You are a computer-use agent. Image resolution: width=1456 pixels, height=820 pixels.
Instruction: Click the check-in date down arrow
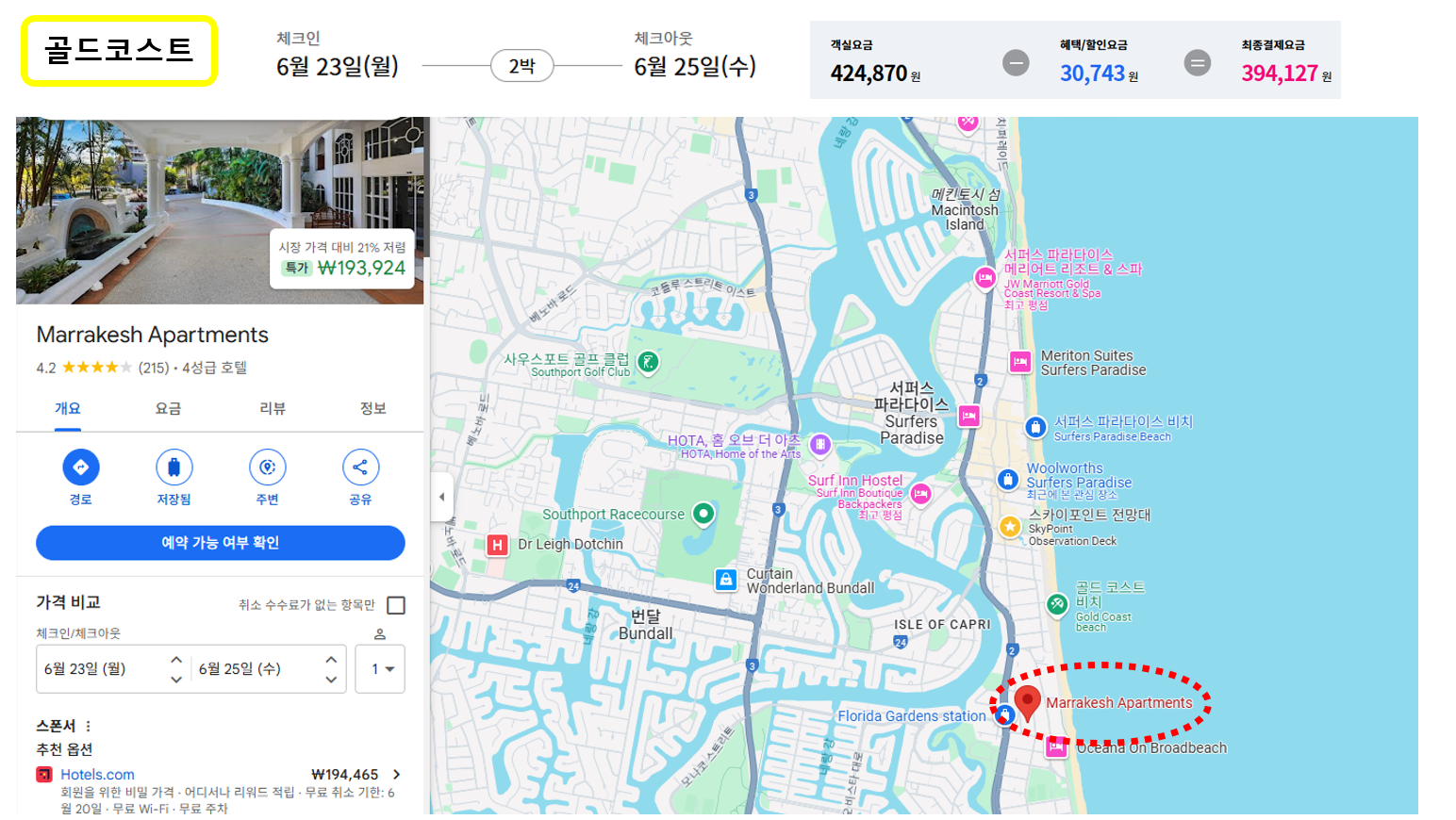coord(176,679)
